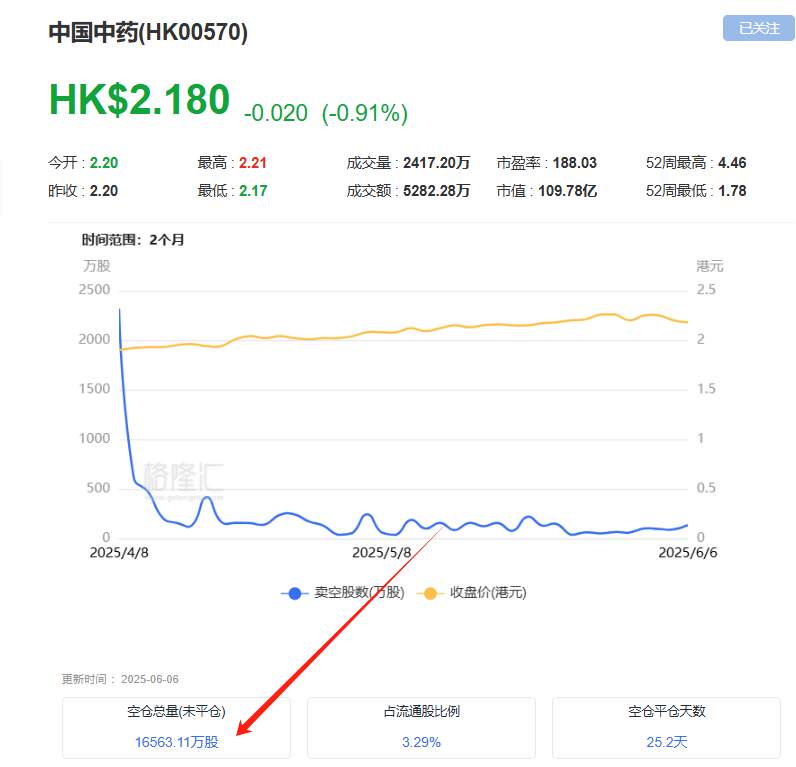The height and width of the screenshot is (767, 796).
Task: Click the blue 卖空股数 legend marker
Action: pos(294,593)
